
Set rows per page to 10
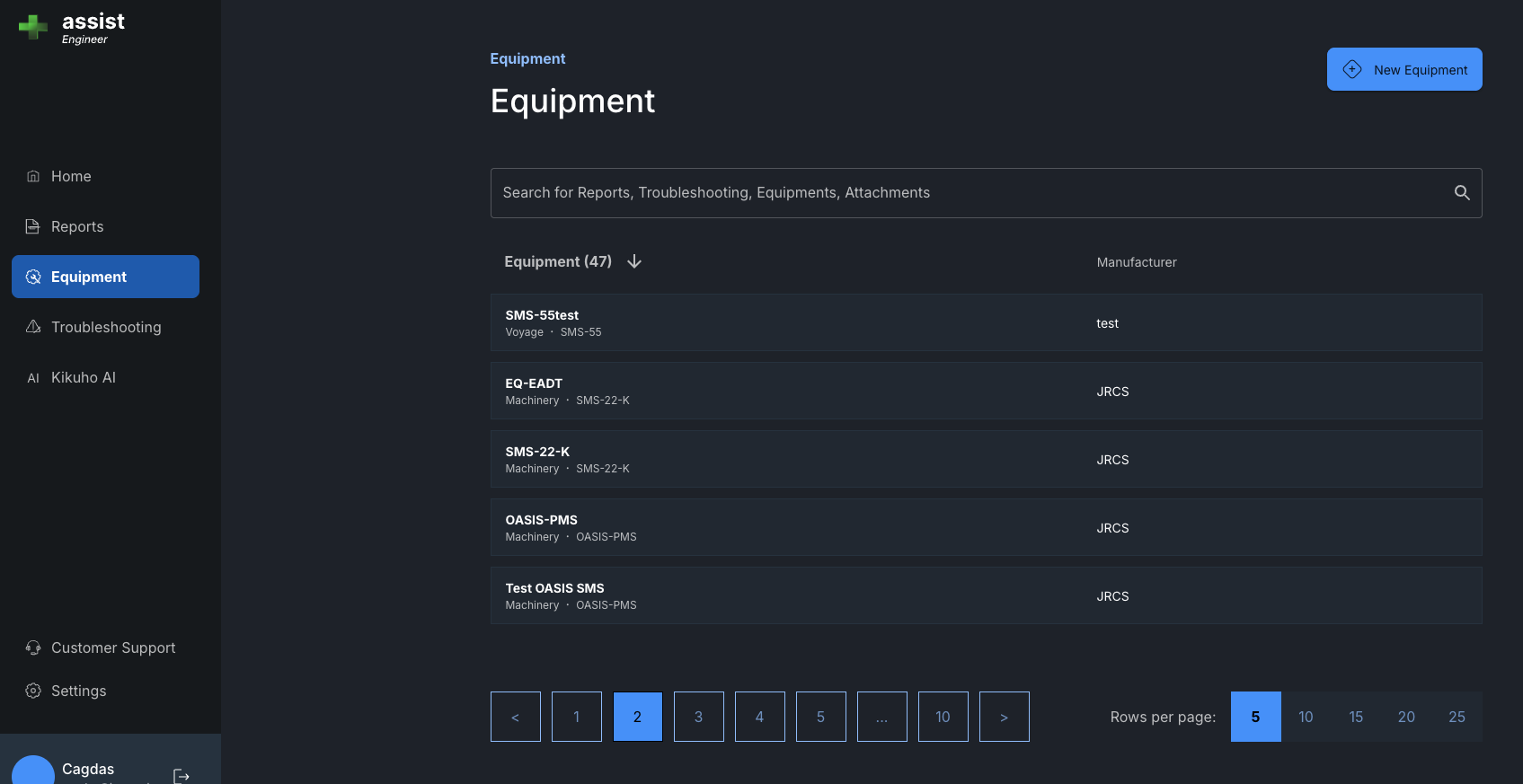click(1306, 717)
